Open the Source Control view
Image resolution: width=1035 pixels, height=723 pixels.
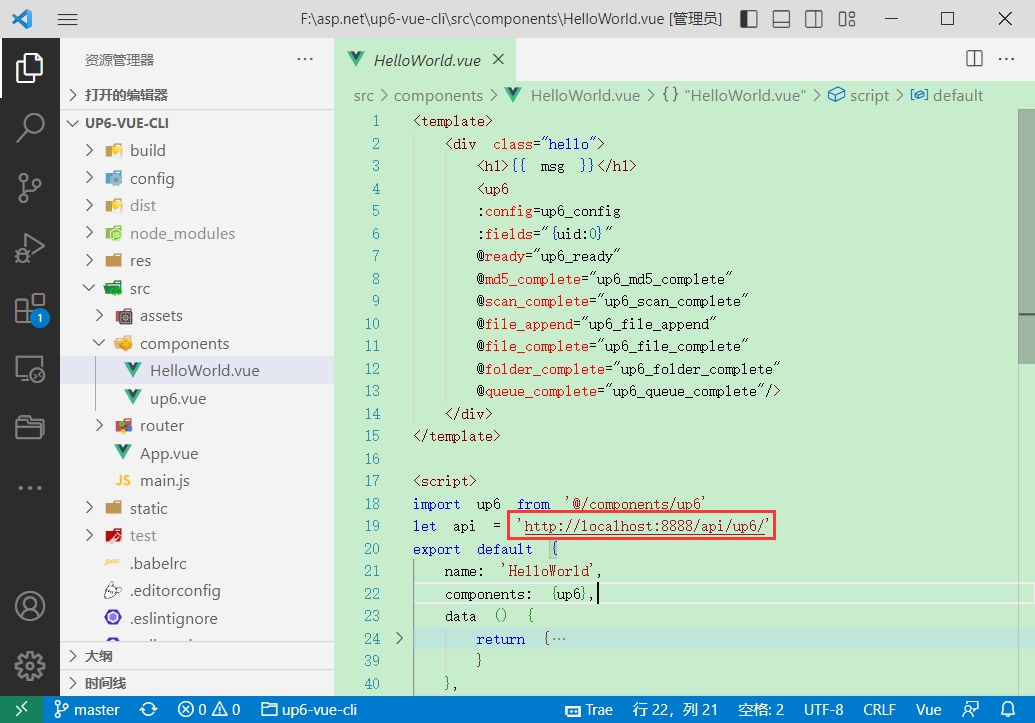tap(30, 187)
